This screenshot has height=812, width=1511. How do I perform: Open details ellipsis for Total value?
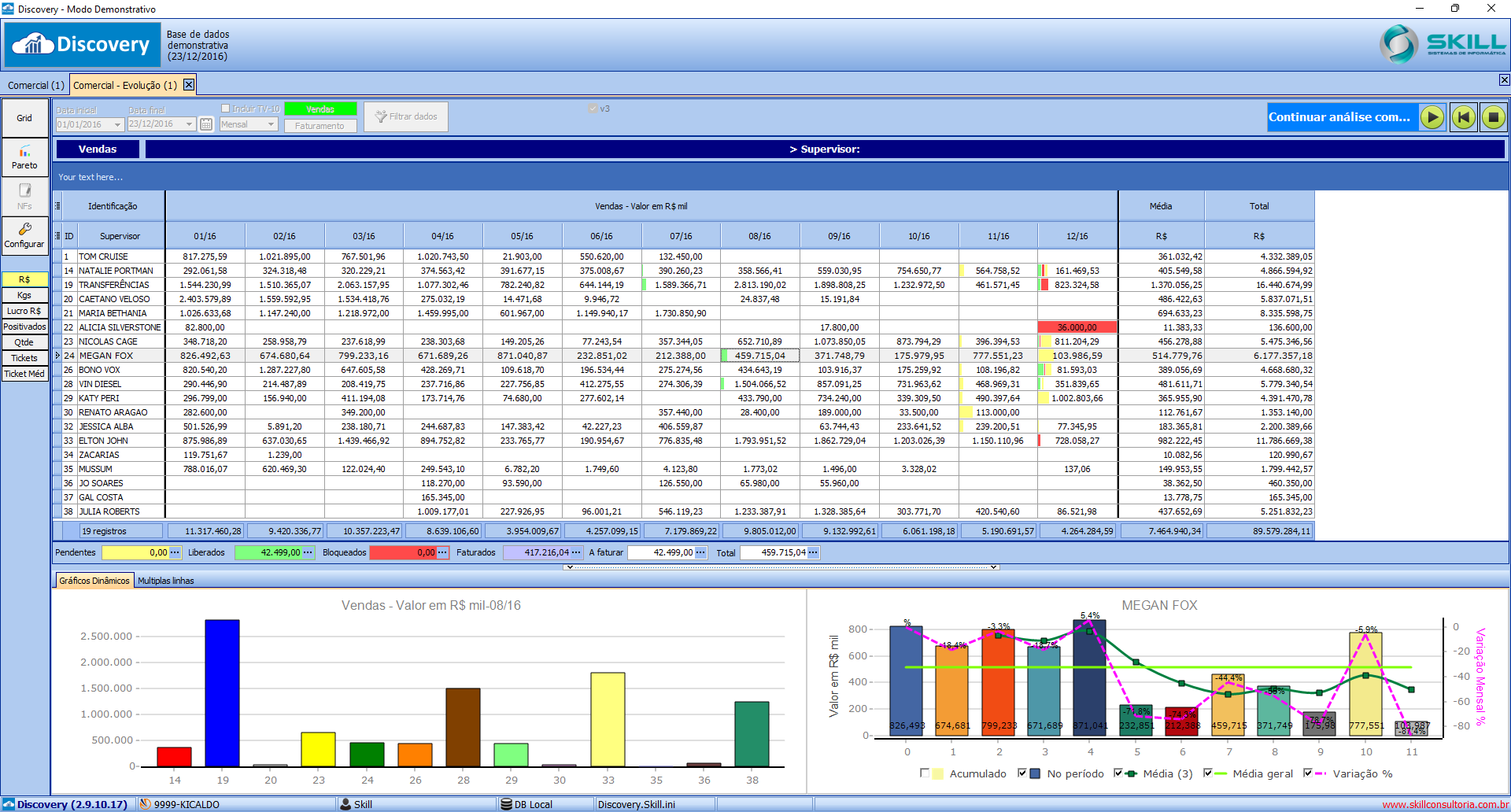click(x=813, y=552)
